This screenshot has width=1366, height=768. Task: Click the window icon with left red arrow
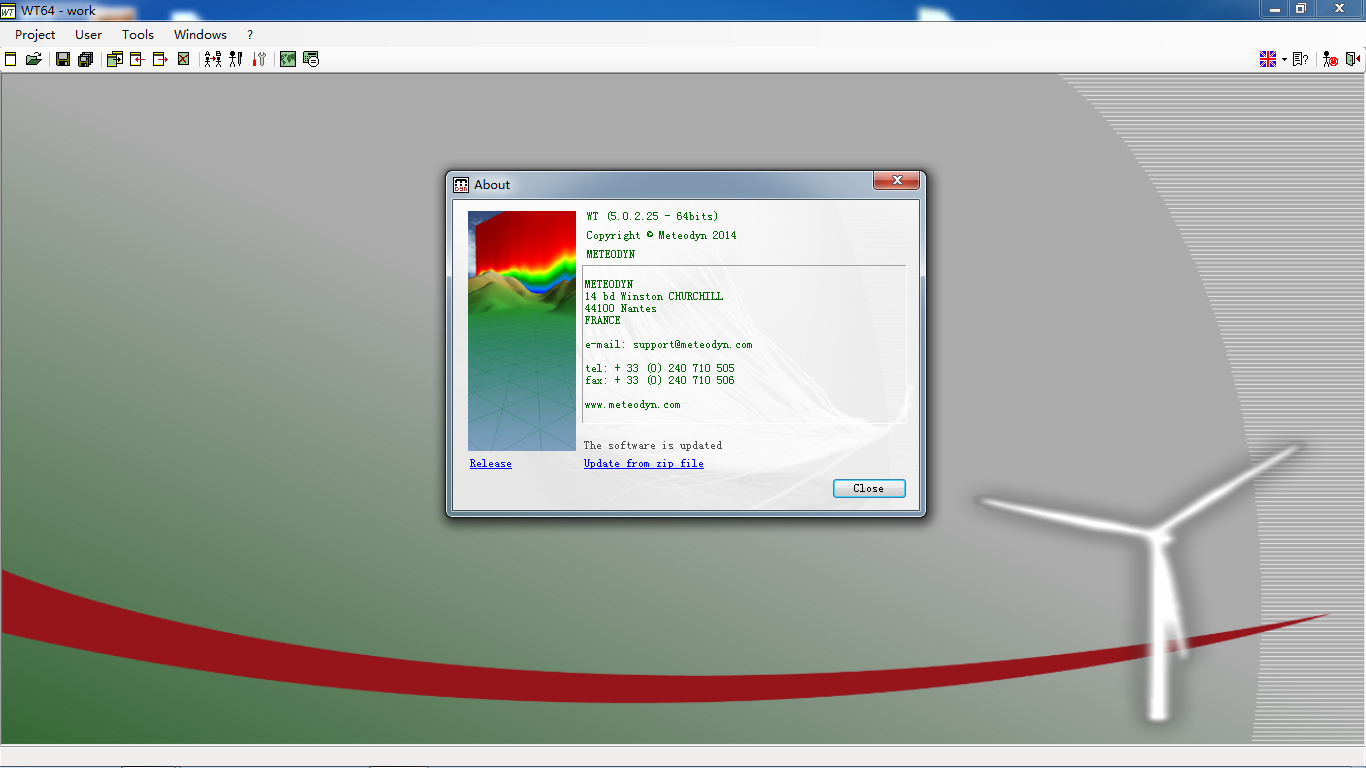point(137,59)
